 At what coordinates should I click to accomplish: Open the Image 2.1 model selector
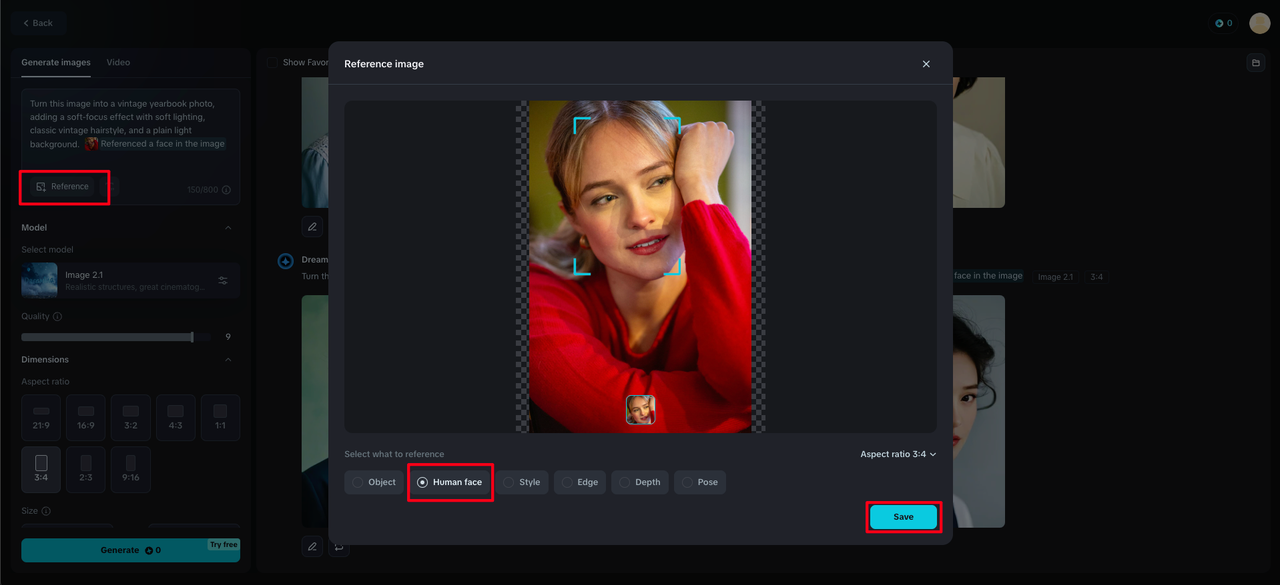pyautogui.click(x=131, y=281)
